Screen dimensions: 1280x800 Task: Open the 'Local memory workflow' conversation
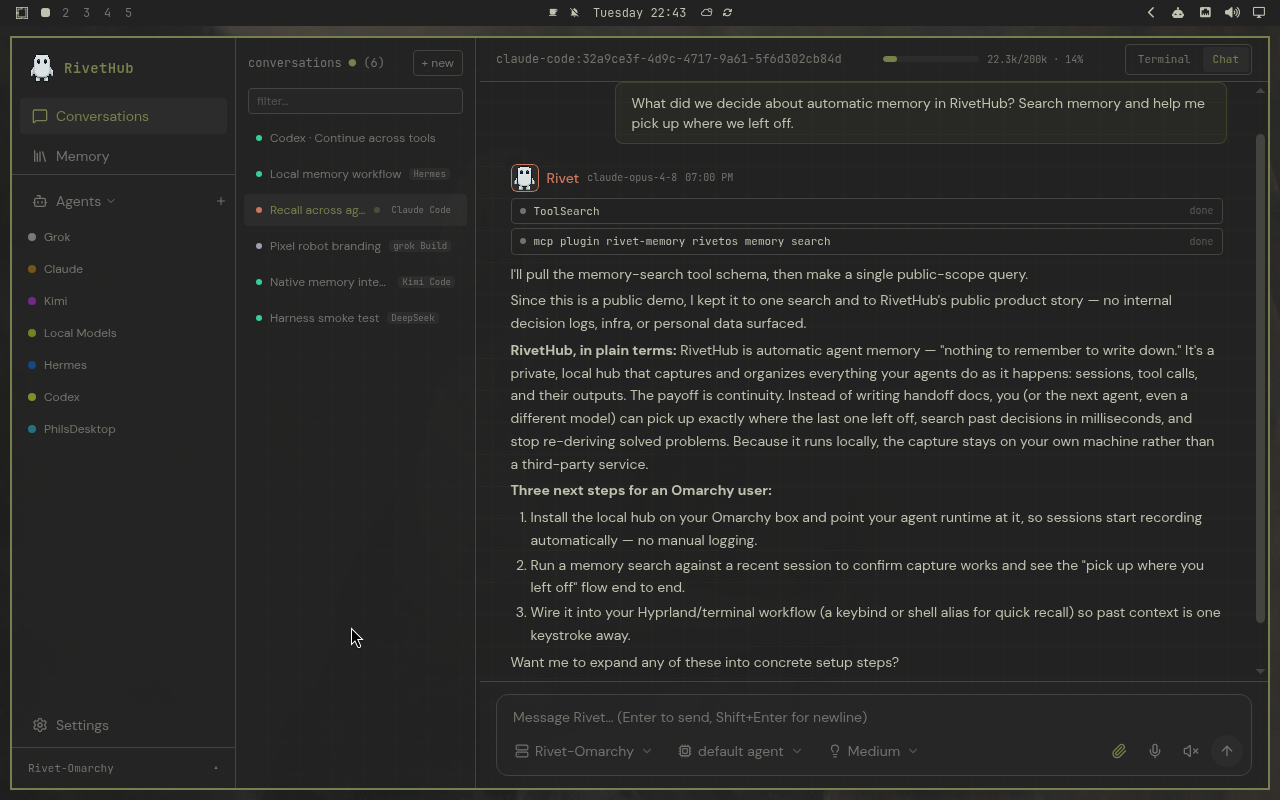point(355,174)
